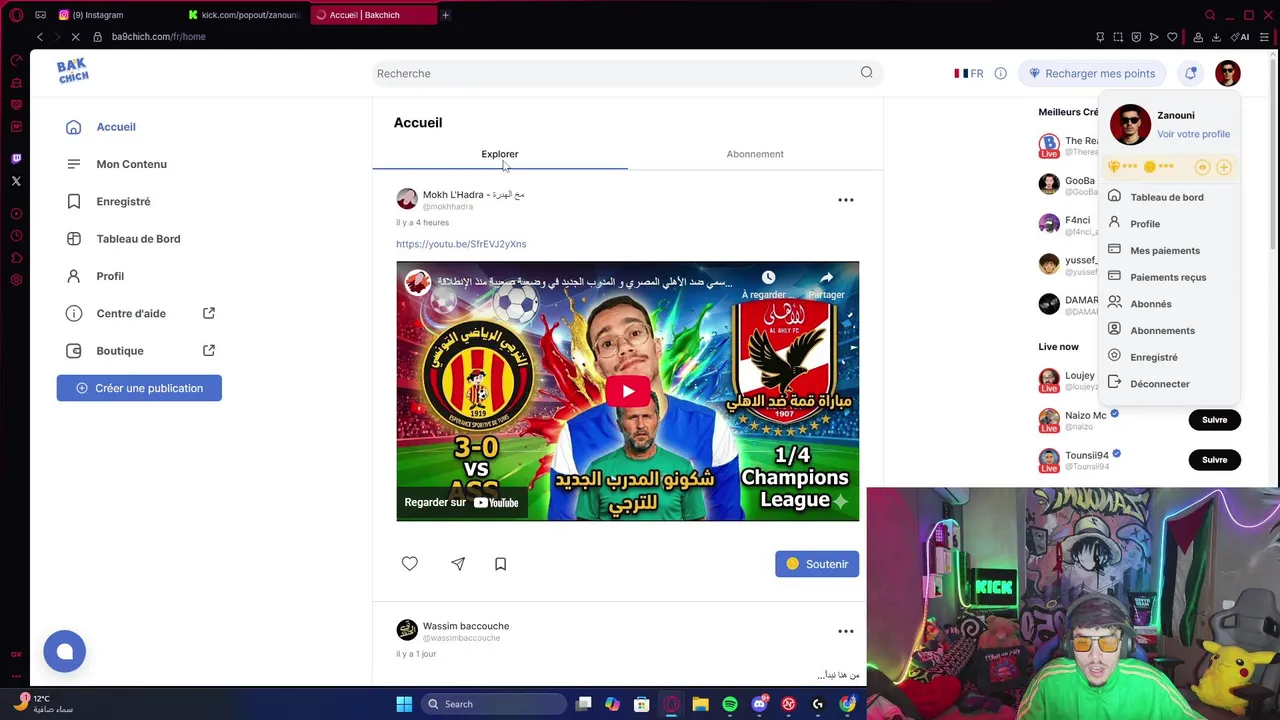Screen dimensions: 1280x720
Task: Click Recharger mes points button
Action: (1092, 73)
